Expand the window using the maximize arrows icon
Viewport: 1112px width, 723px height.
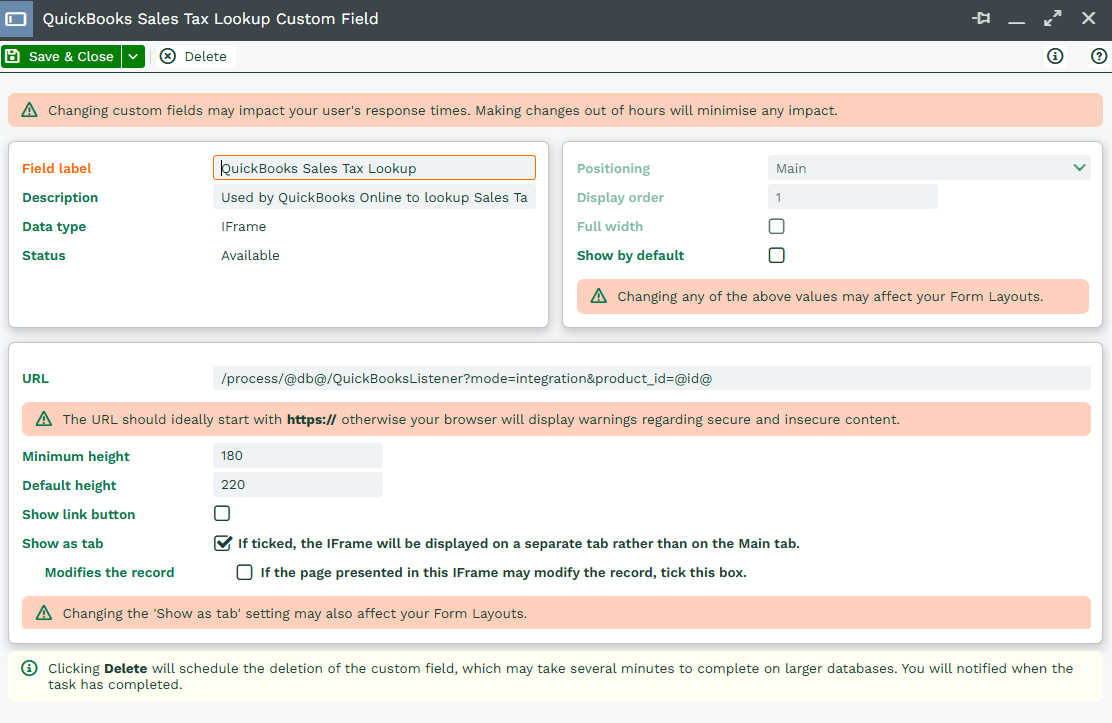(x=1052, y=19)
